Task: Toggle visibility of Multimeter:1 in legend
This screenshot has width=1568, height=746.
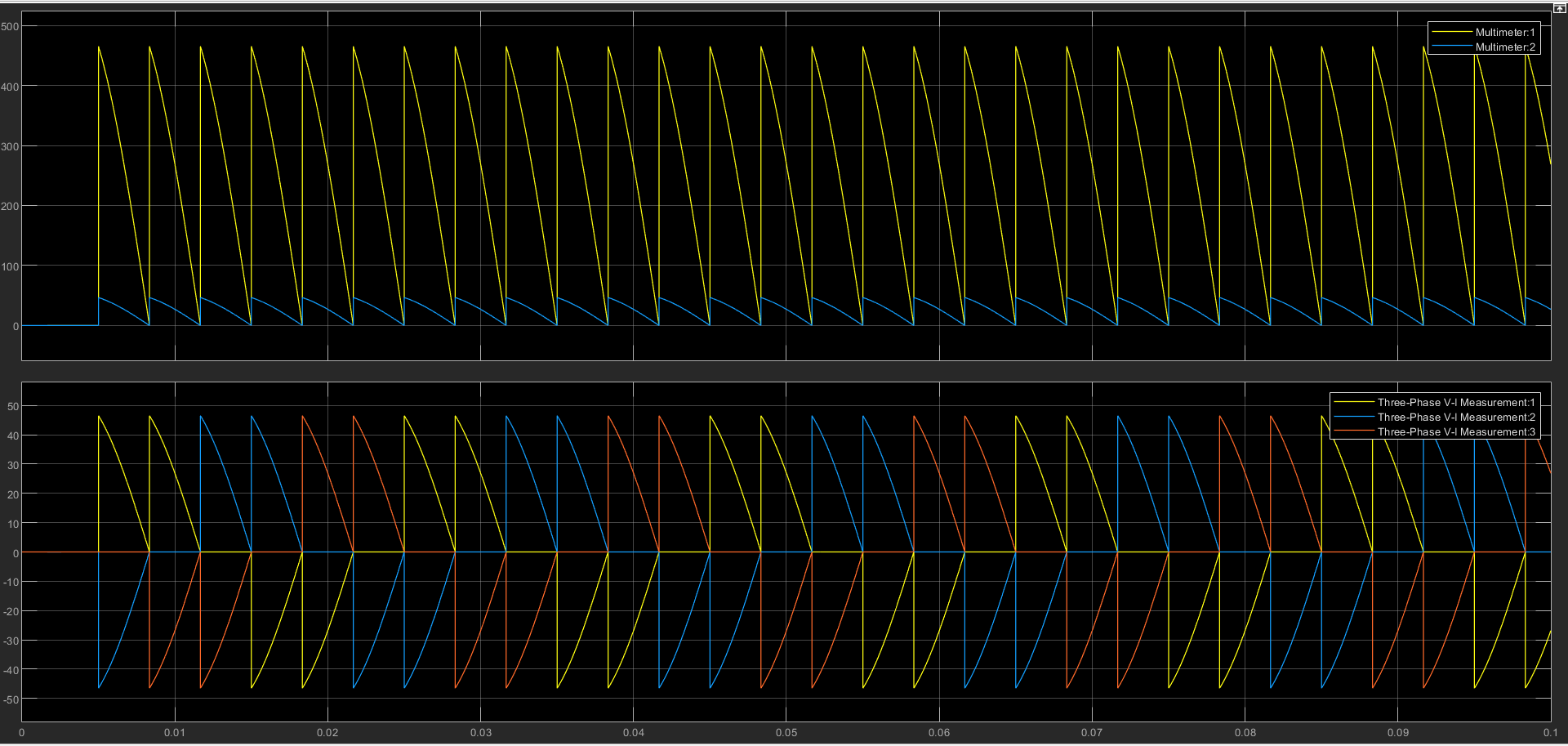Action: 1484,32
